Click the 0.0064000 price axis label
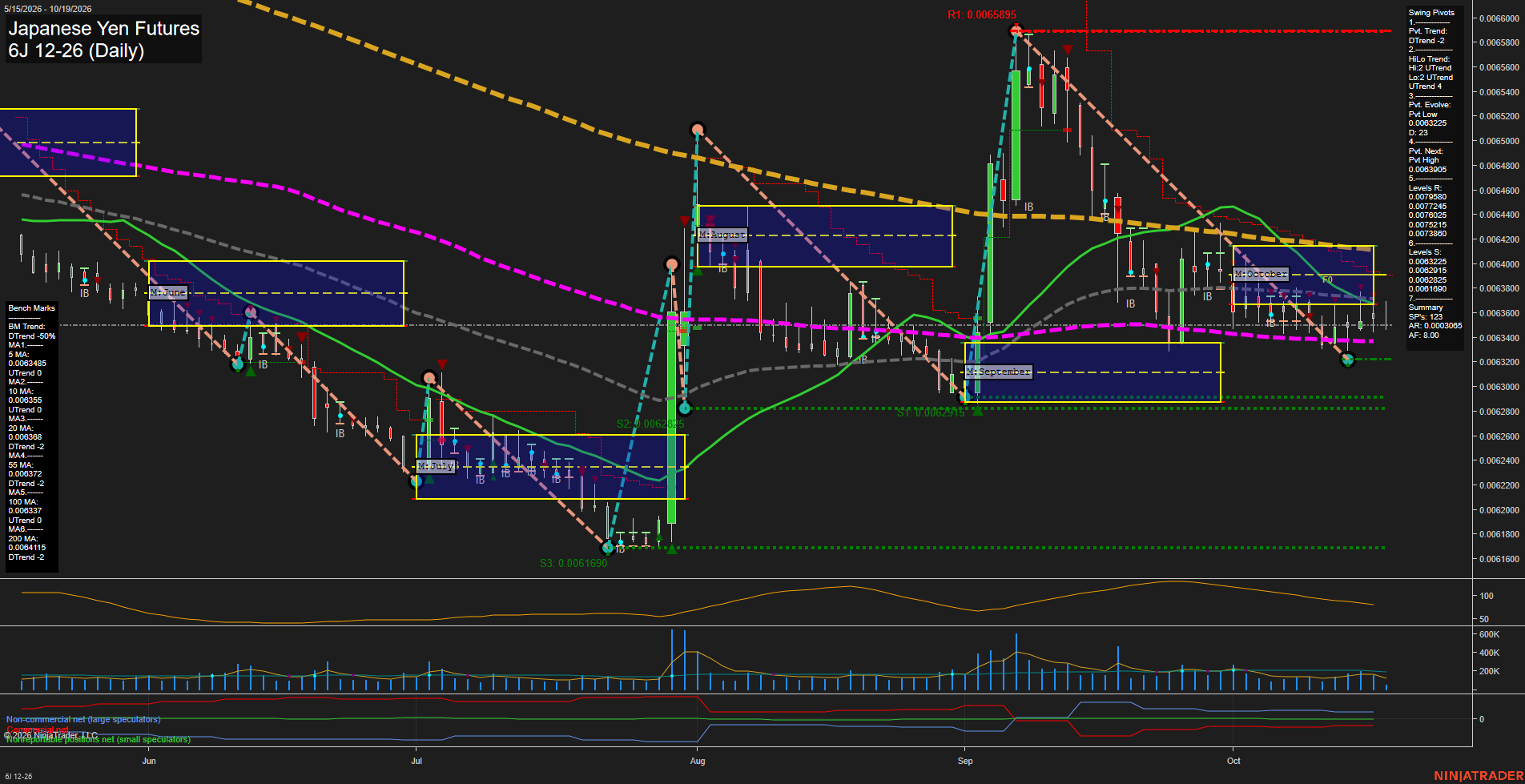This screenshot has width=1525, height=784. [x=1499, y=264]
